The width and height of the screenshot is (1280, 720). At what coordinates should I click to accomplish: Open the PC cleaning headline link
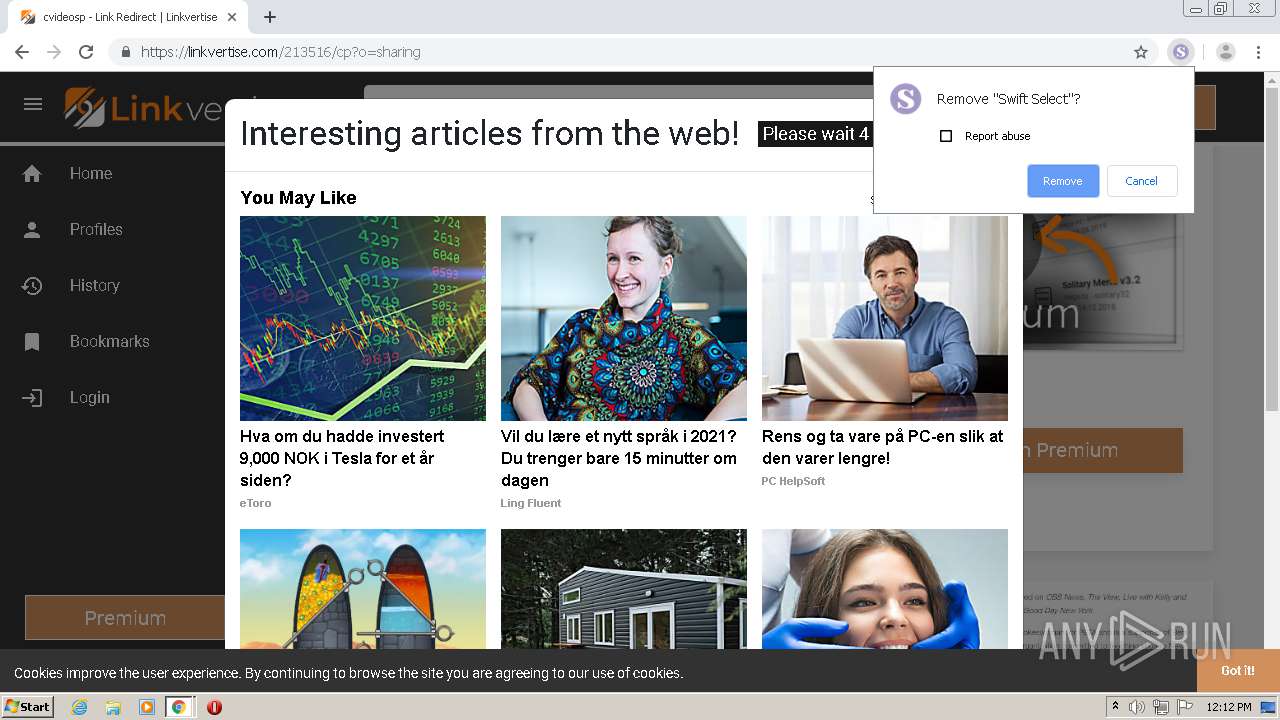pyautogui.click(x=883, y=447)
